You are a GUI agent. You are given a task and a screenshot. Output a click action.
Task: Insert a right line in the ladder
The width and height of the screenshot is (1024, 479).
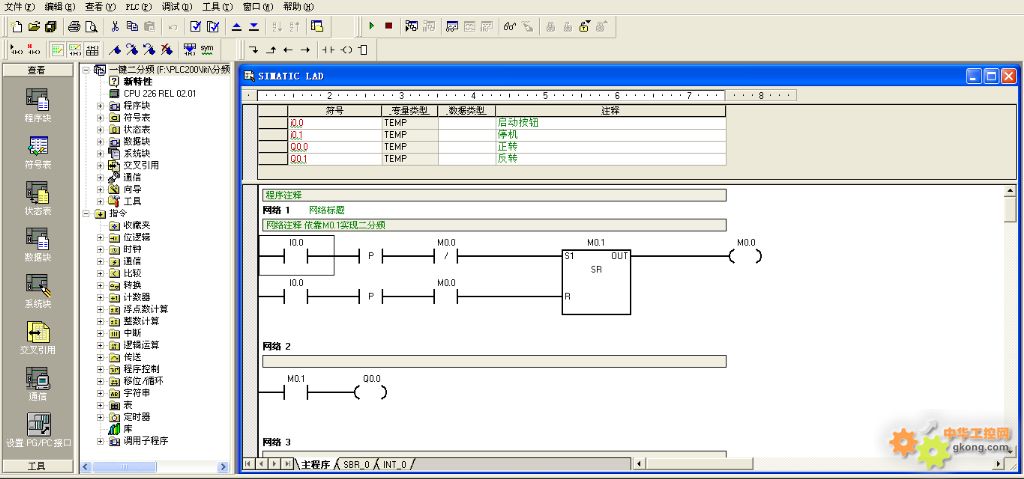coord(305,50)
